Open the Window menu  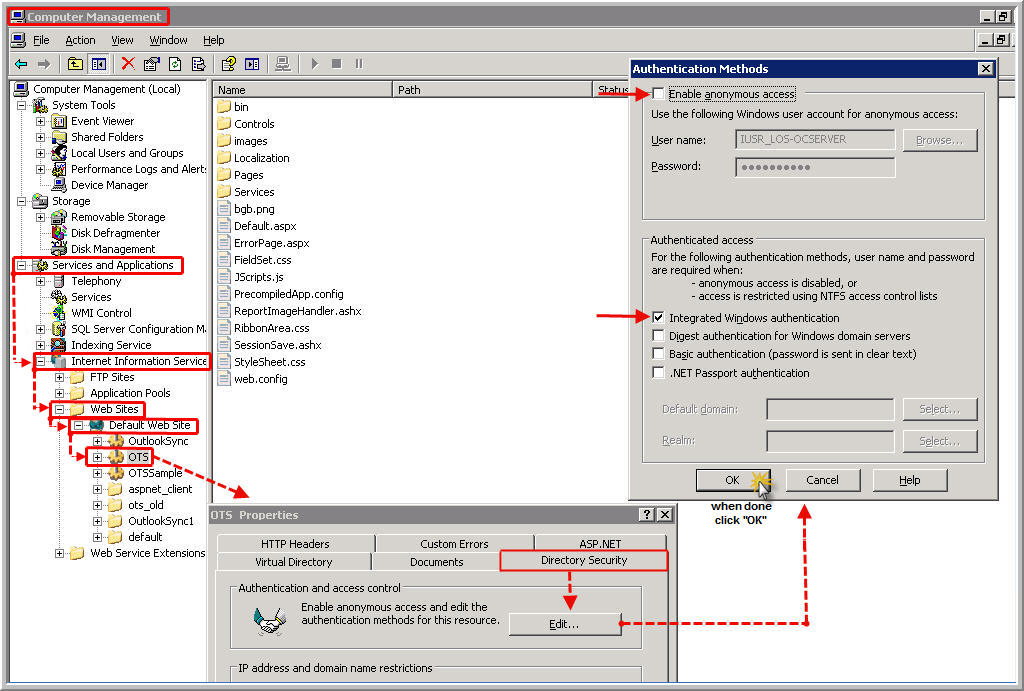coord(168,40)
